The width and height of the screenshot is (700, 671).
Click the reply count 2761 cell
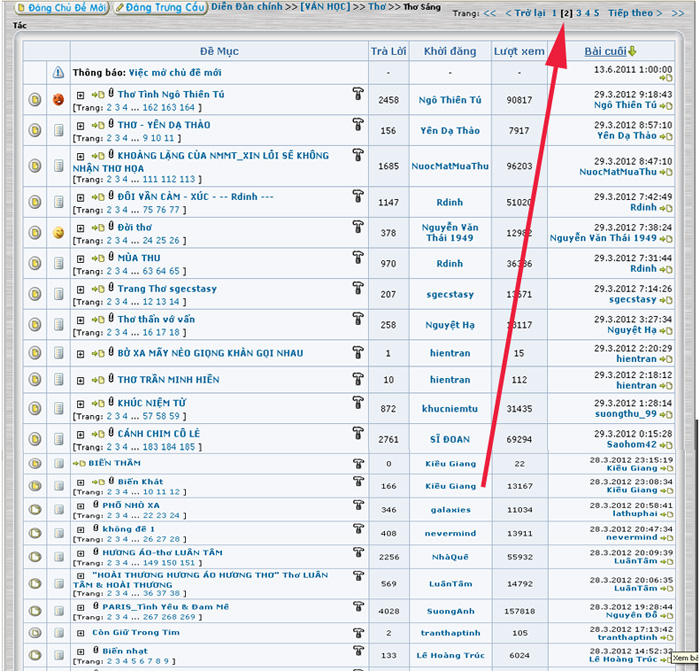(388, 439)
